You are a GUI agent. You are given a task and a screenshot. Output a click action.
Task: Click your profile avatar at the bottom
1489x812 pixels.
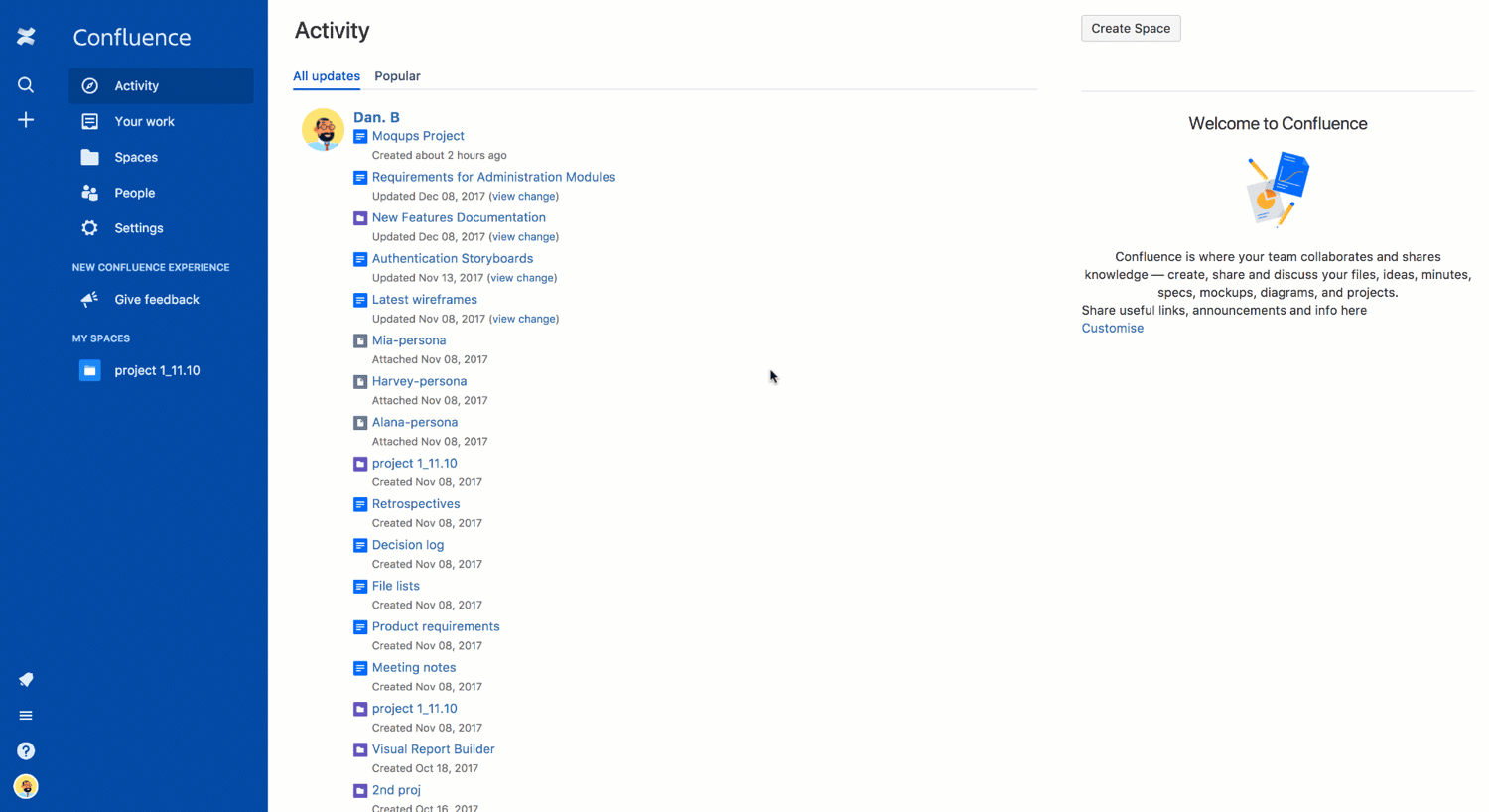[26, 786]
